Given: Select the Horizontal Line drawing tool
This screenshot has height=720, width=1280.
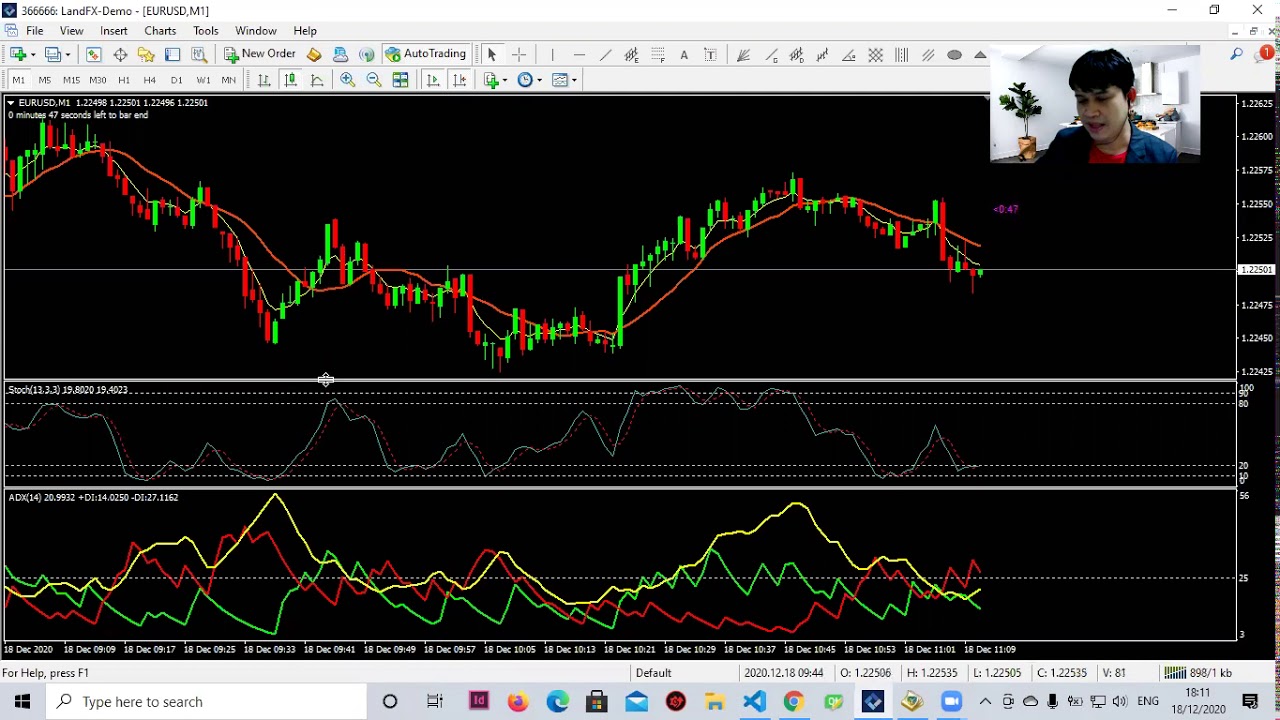Looking at the screenshot, I should pos(579,55).
